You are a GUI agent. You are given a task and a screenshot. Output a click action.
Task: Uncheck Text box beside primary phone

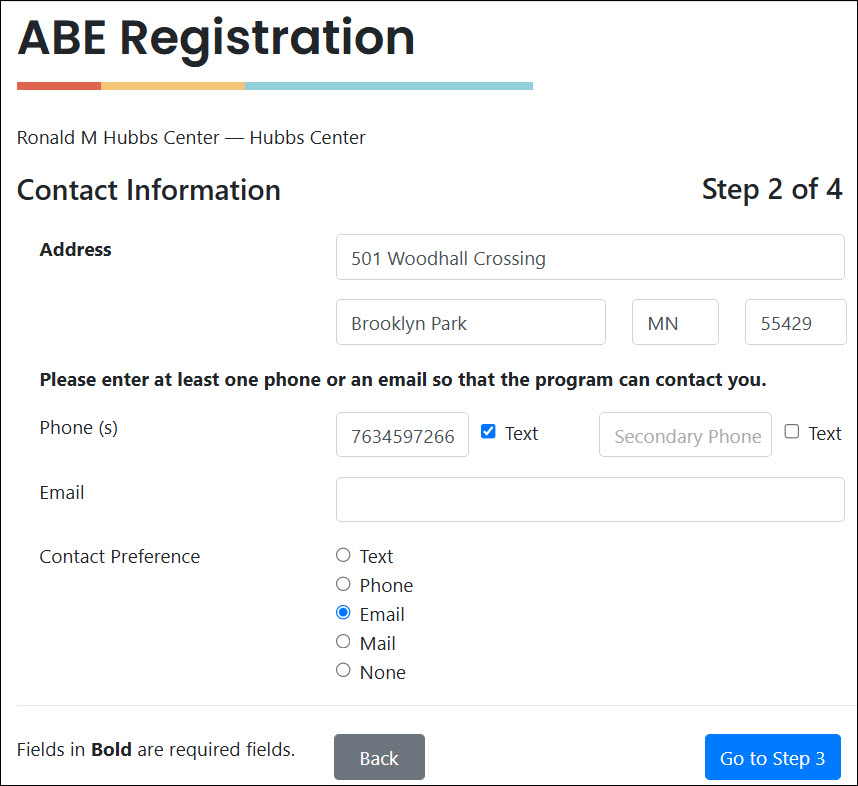tap(488, 432)
